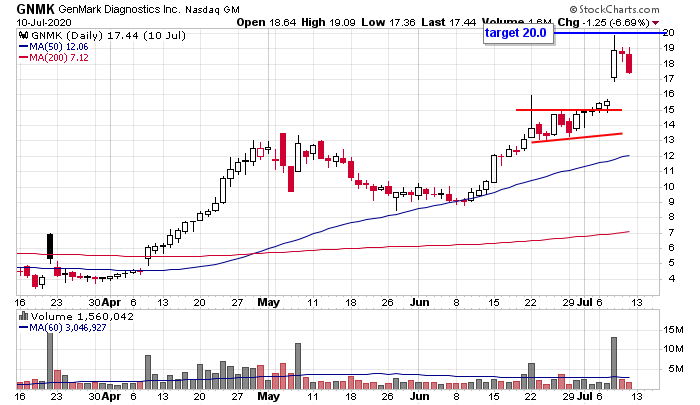
Task: Select the red MA(200) legend line marker
Action: pos(23,58)
